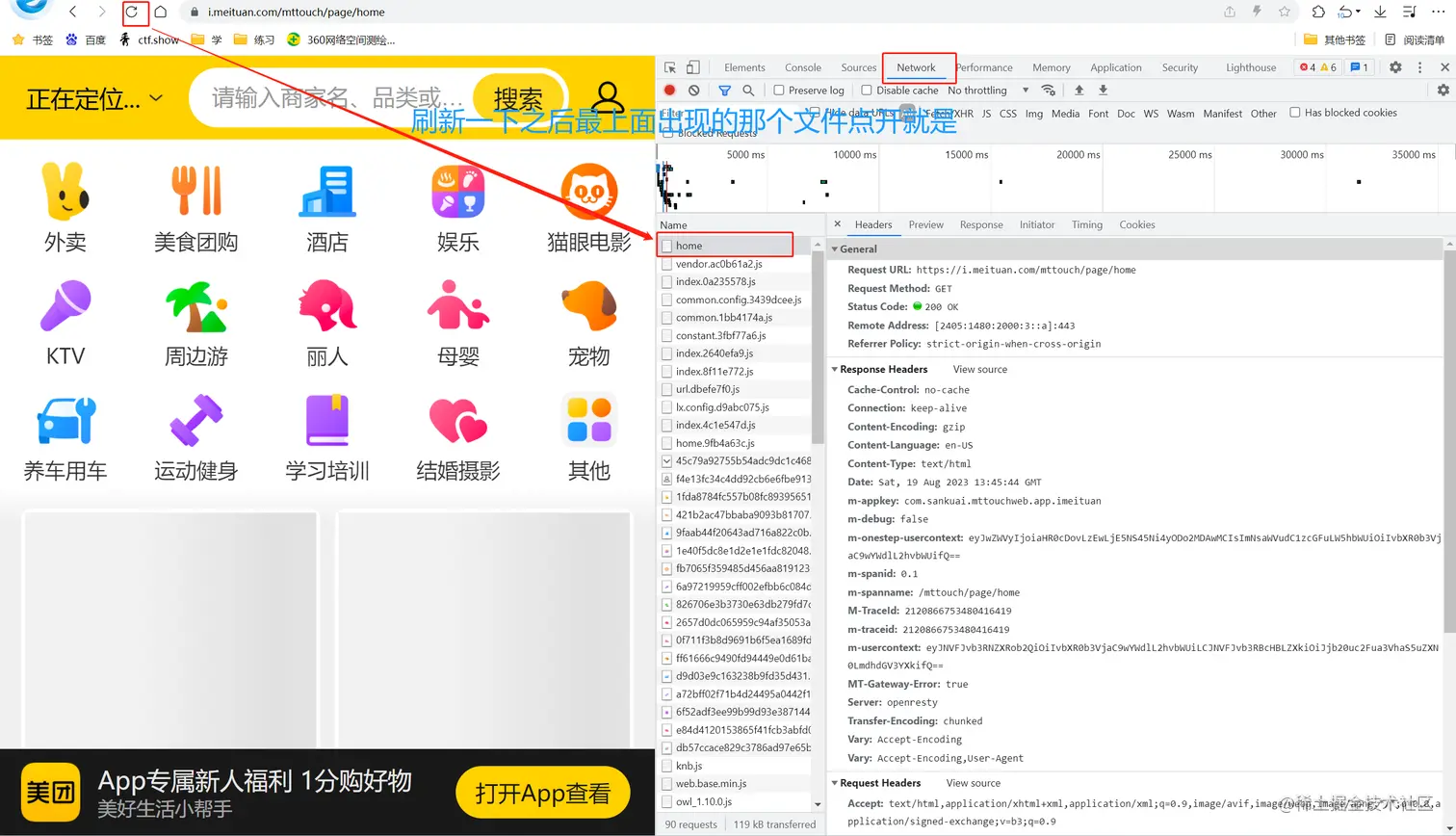
Task: Select the home request row
Action: (x=735, y=246)
